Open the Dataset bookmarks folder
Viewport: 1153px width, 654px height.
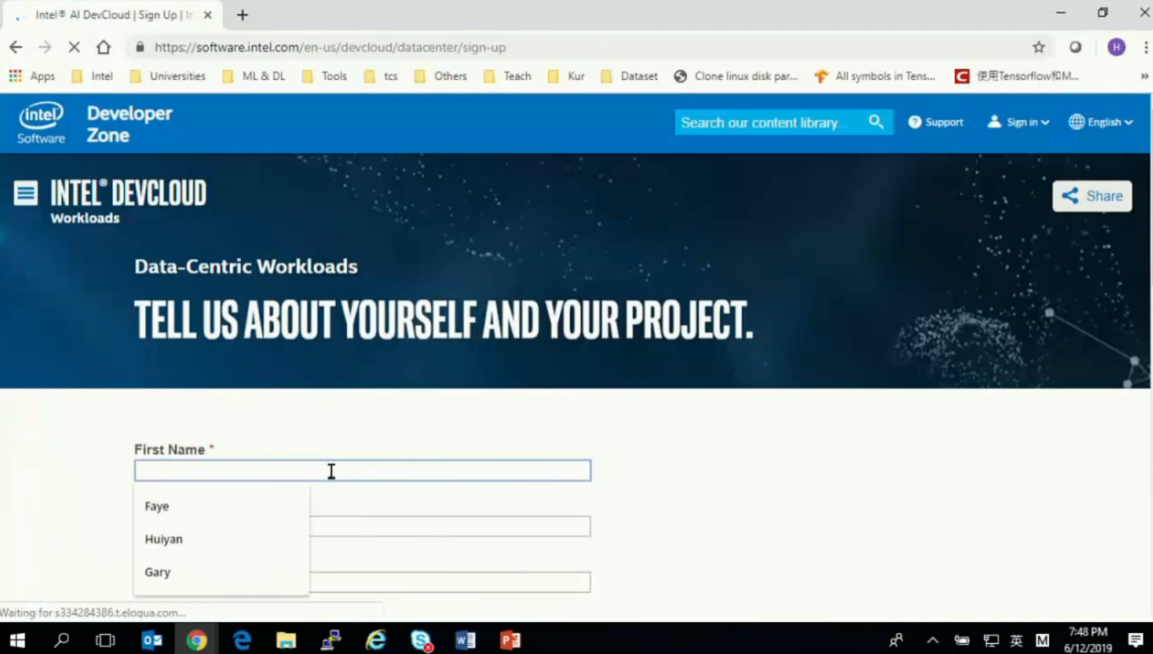(629, 76)
